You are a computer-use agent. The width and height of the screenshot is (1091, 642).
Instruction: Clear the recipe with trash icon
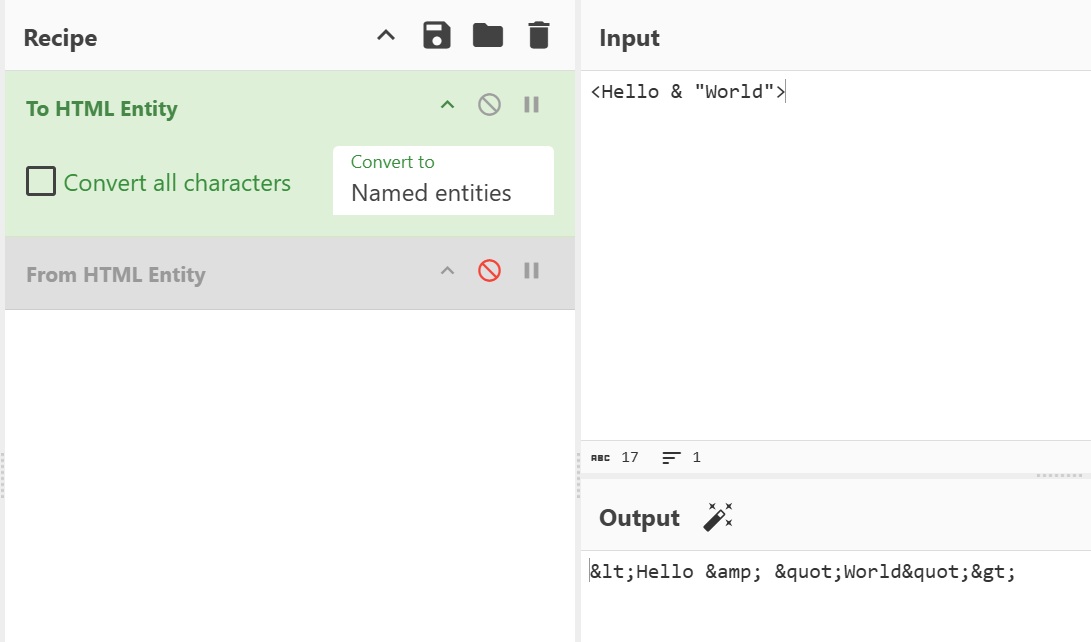(x=539, y=35)
